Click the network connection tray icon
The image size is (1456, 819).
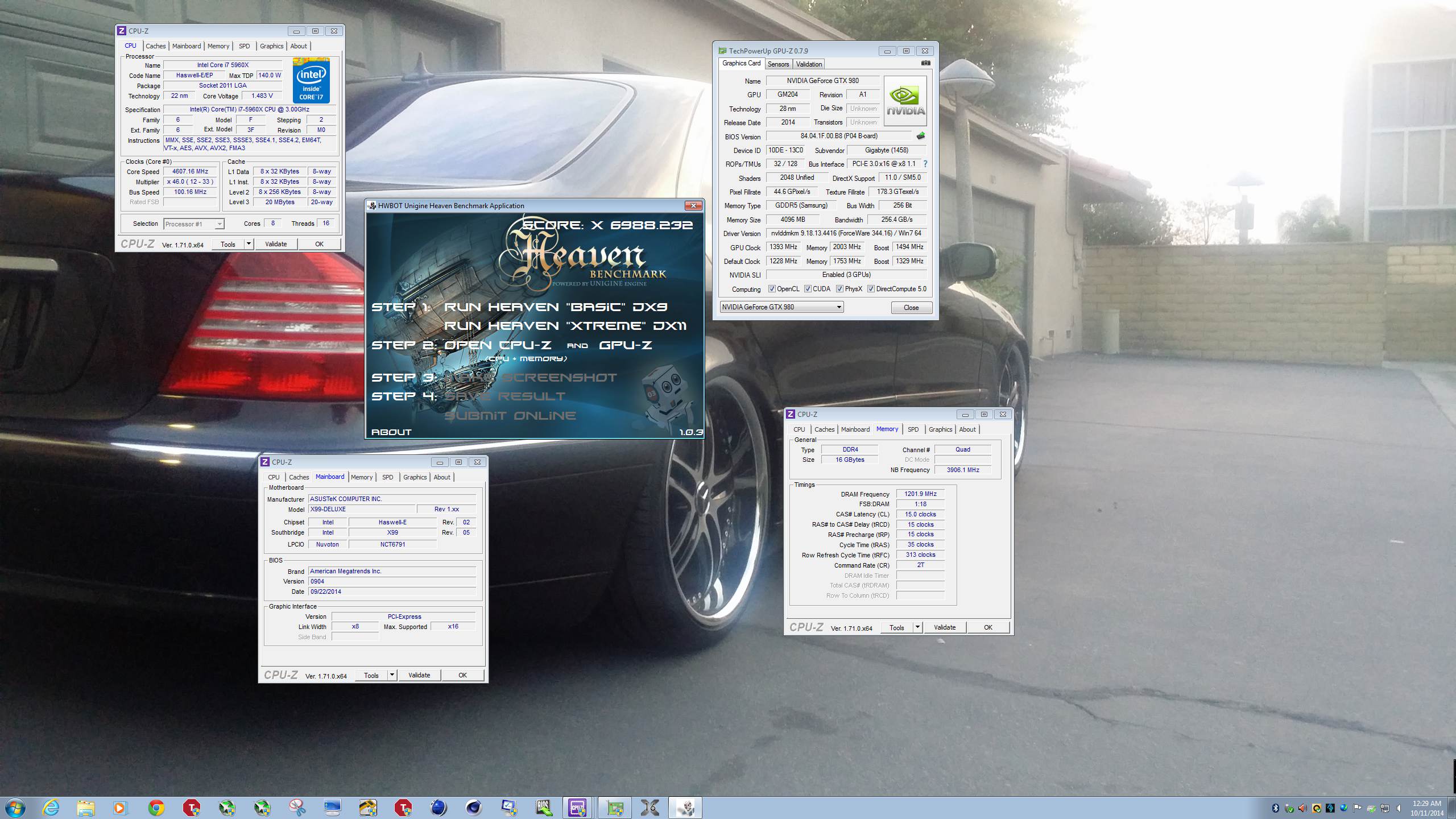click(1385, 808)
